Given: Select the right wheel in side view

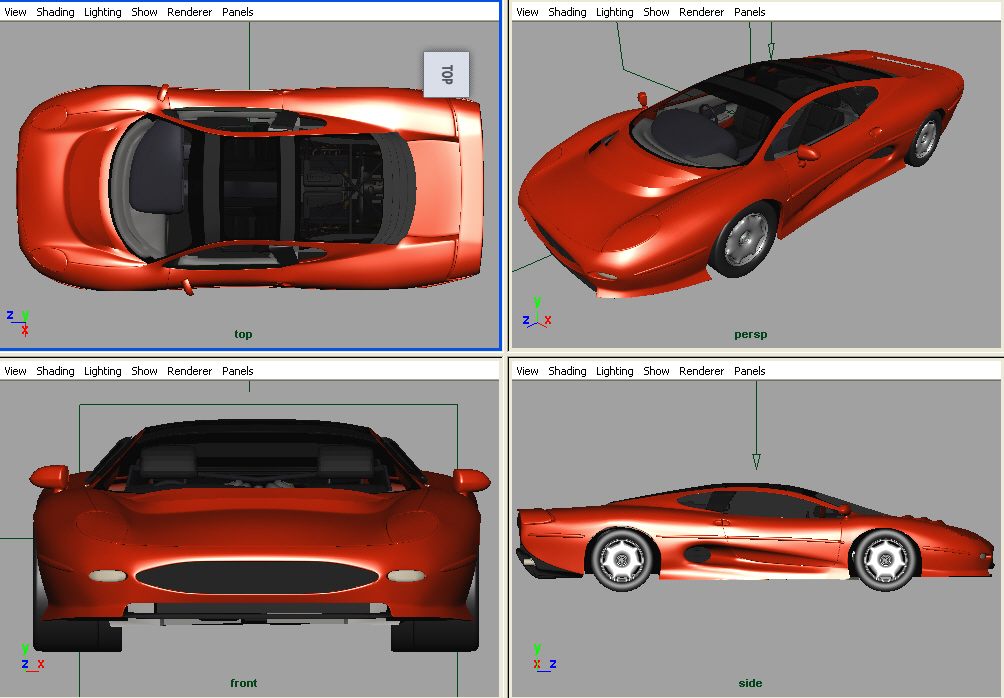Looking at the screenshot, I should click(886, 560).
